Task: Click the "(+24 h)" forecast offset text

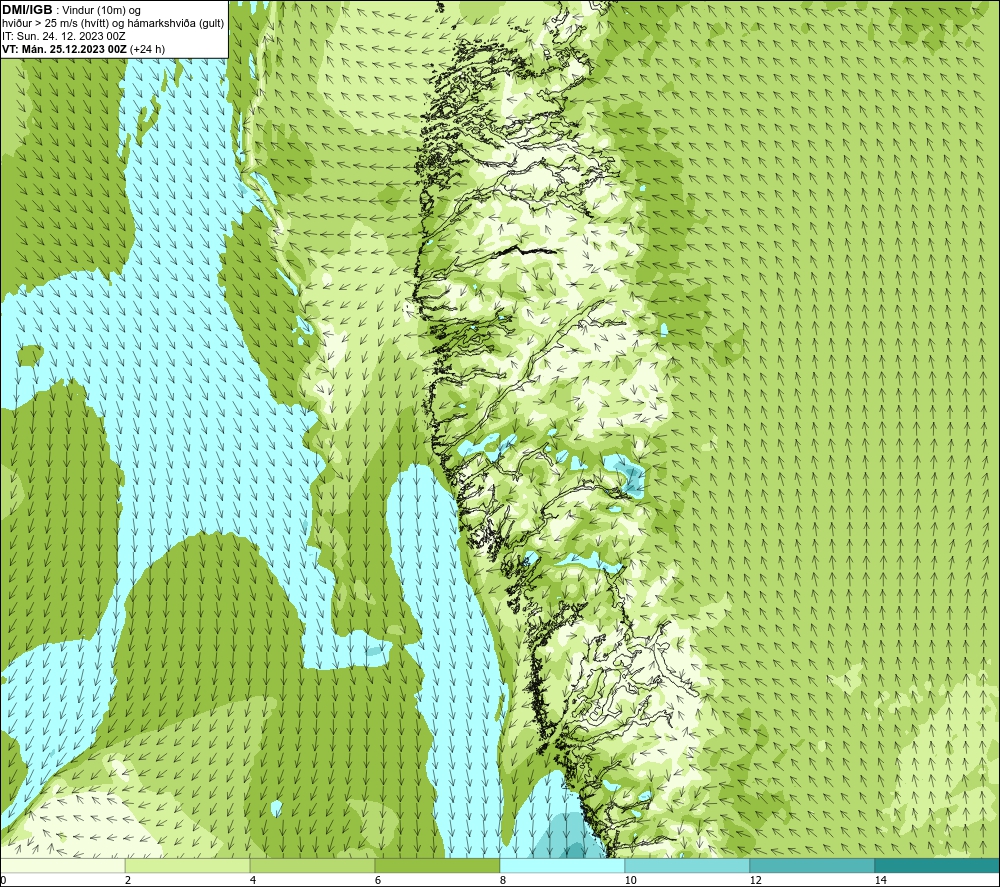Action: pyautogui.click(x=147, y=49)
